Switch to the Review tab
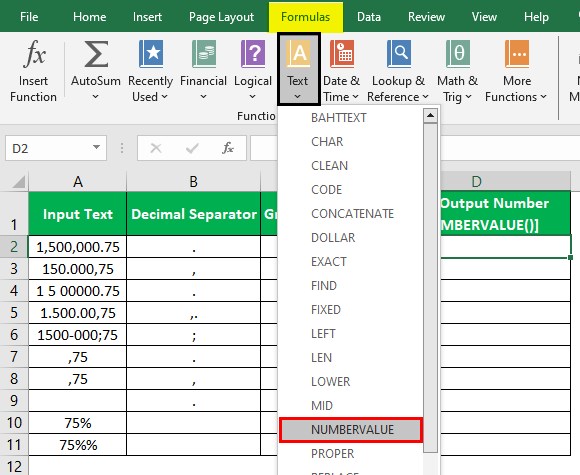This screenshot has width=580, height=475. pyautogui.click(x=426, y=17)
